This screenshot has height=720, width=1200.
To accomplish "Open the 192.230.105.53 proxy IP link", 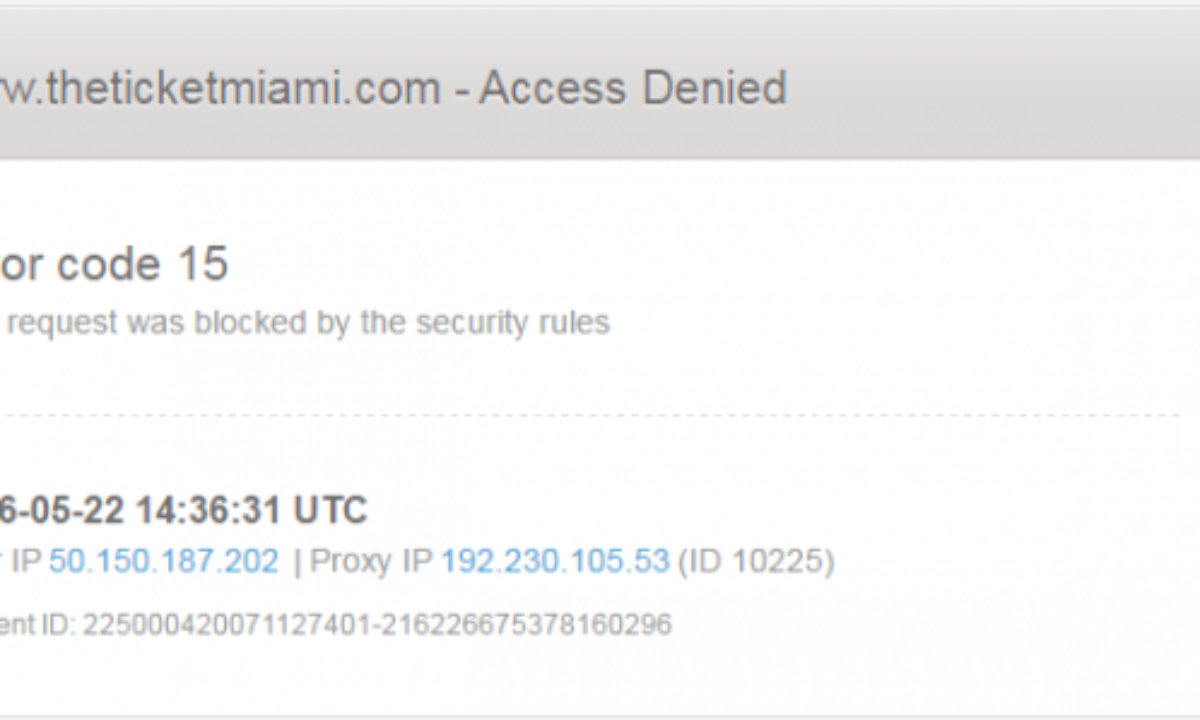I will click(555, 561).
